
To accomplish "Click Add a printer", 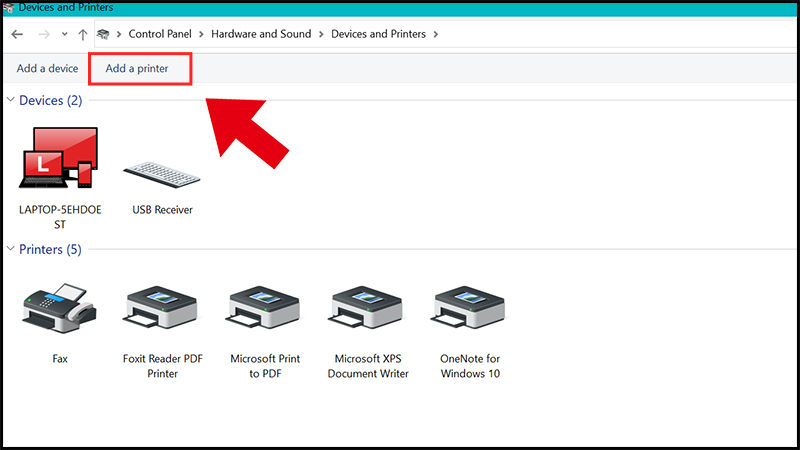I will (137, 68).
